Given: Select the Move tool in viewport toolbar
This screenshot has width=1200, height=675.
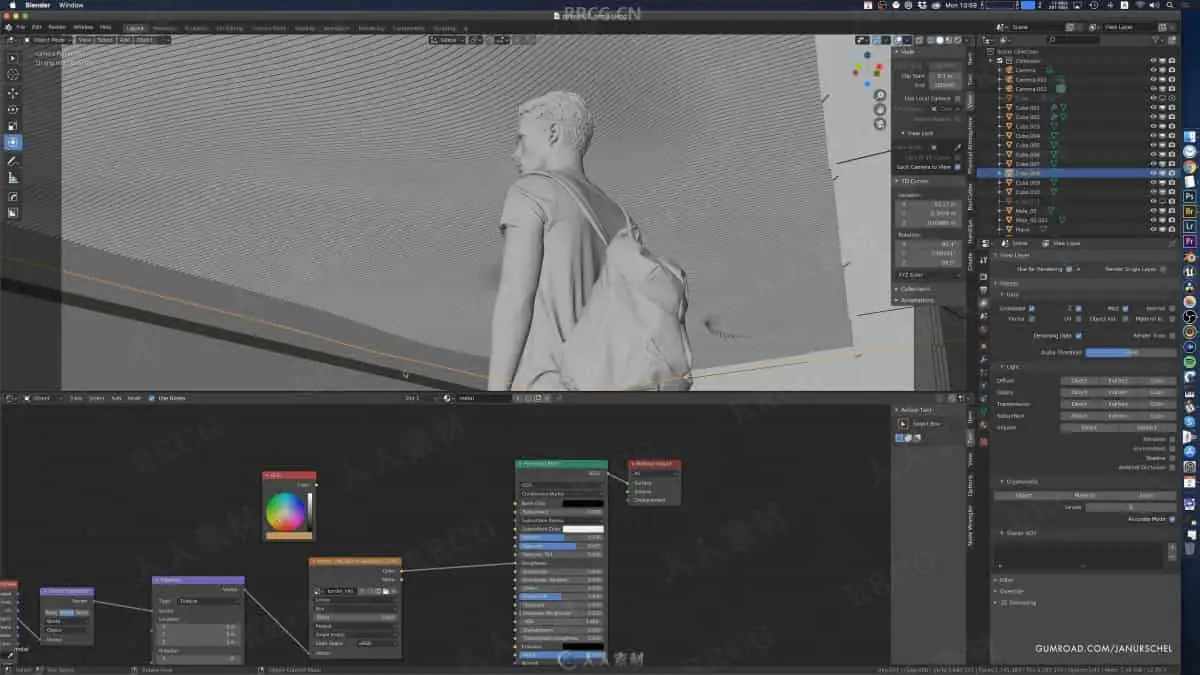Looking at the screenshot, I should click(13, 93).
